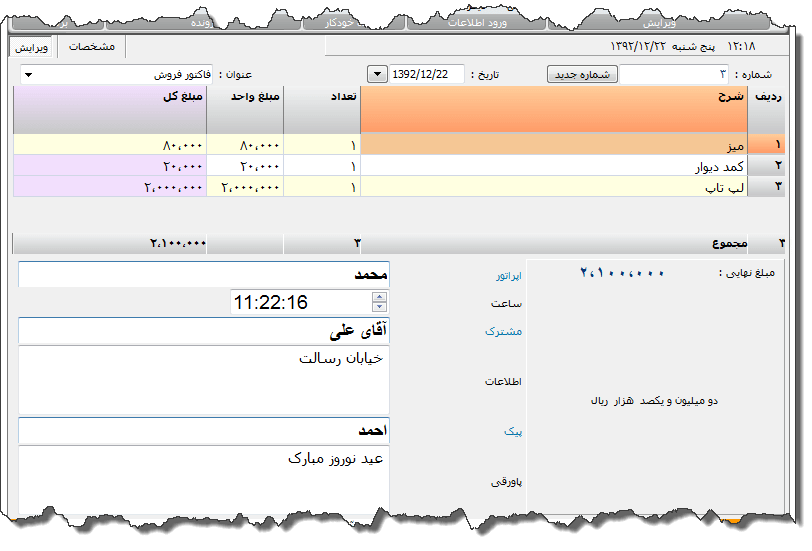
Task: Switch to the 'مشخصات' tab
Action: pos(90,47)
